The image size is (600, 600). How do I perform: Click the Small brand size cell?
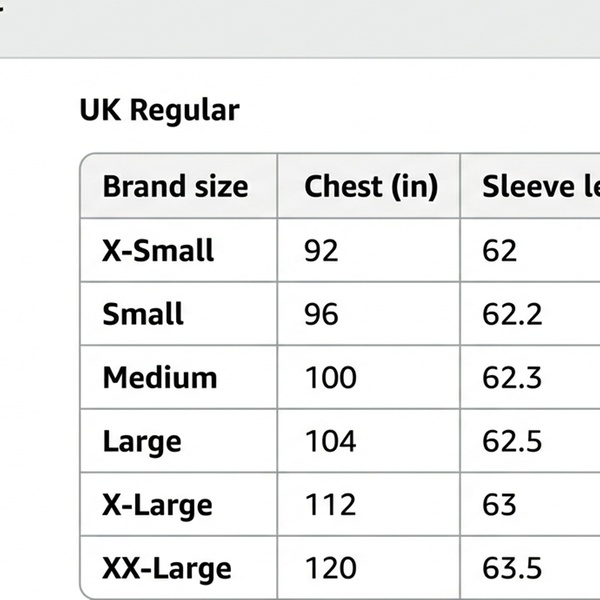click(x=143, y=314)
